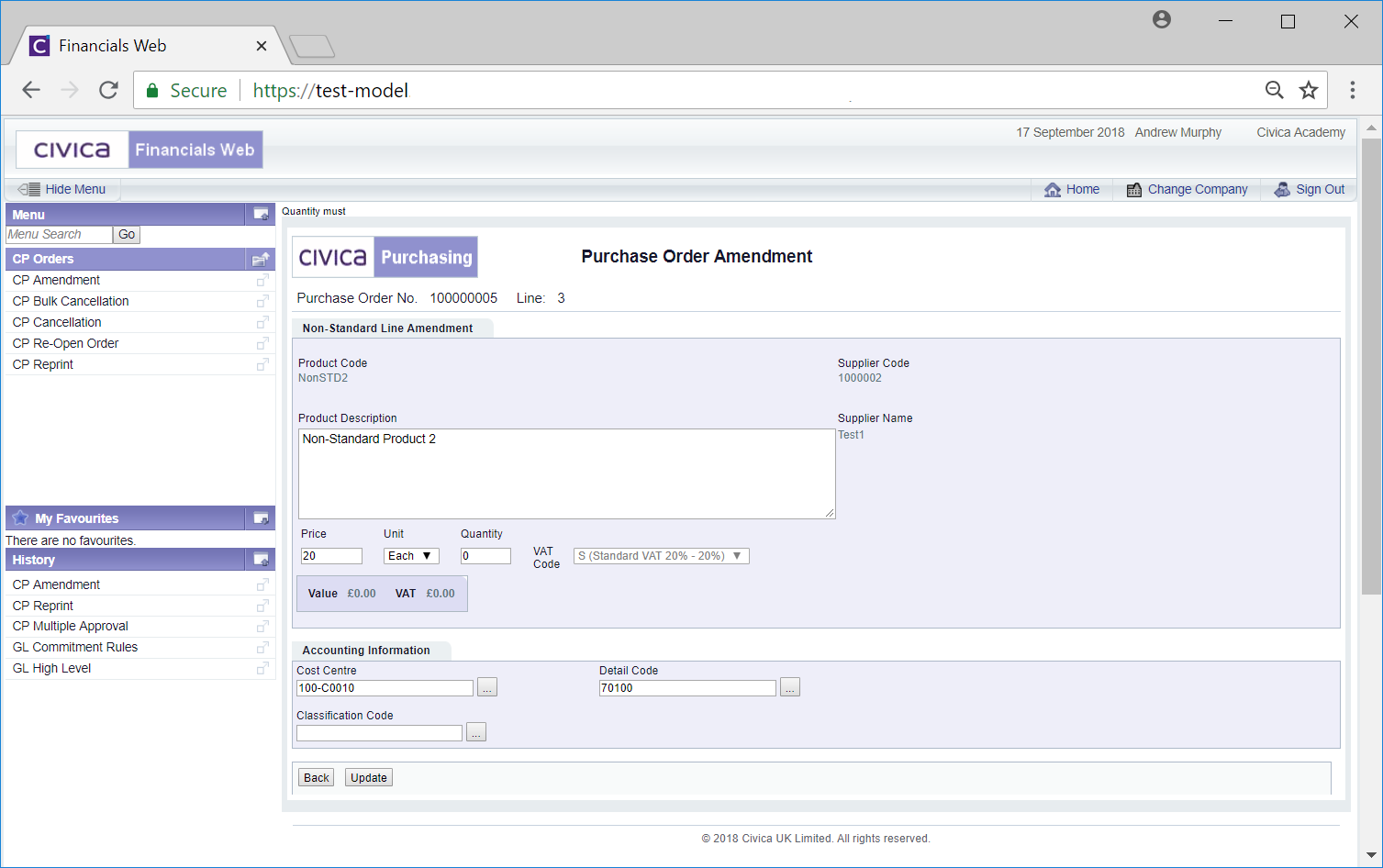
Task: Click the Change Company building icon
Action: click(x=1134, y=190)
